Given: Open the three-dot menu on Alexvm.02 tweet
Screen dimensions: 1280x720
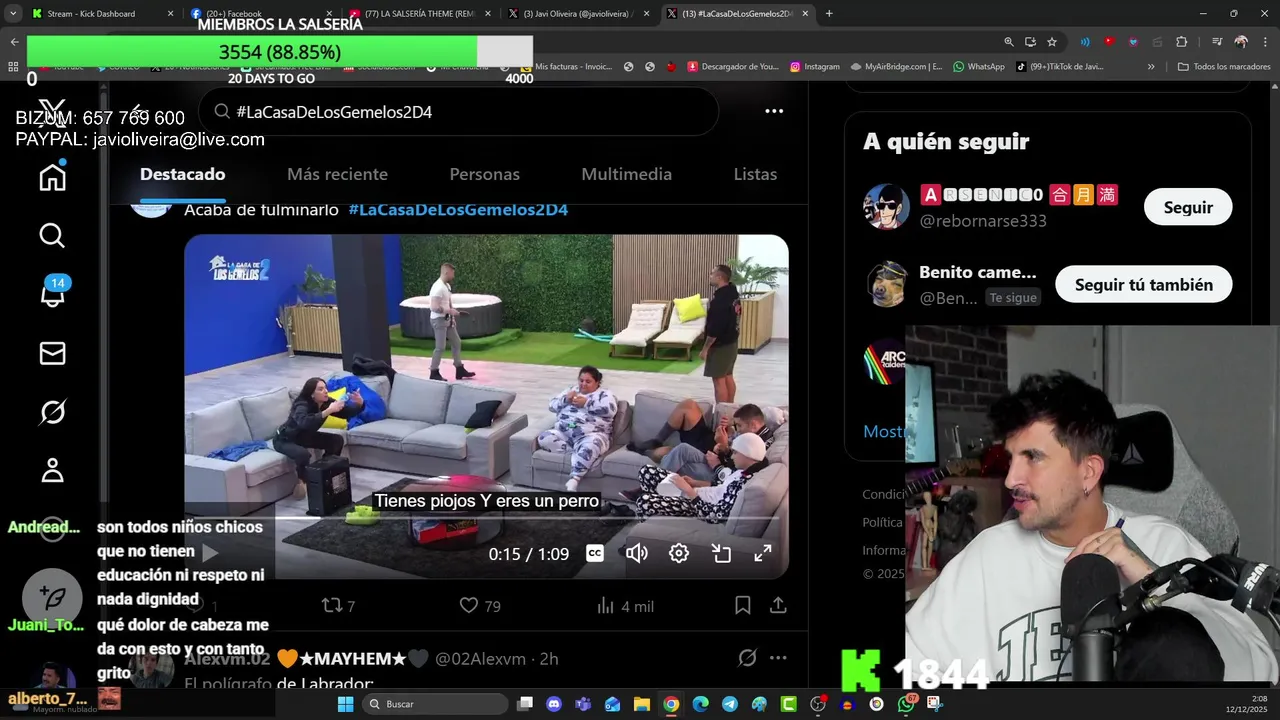Looking at the screenshot, I should point(778,658).
